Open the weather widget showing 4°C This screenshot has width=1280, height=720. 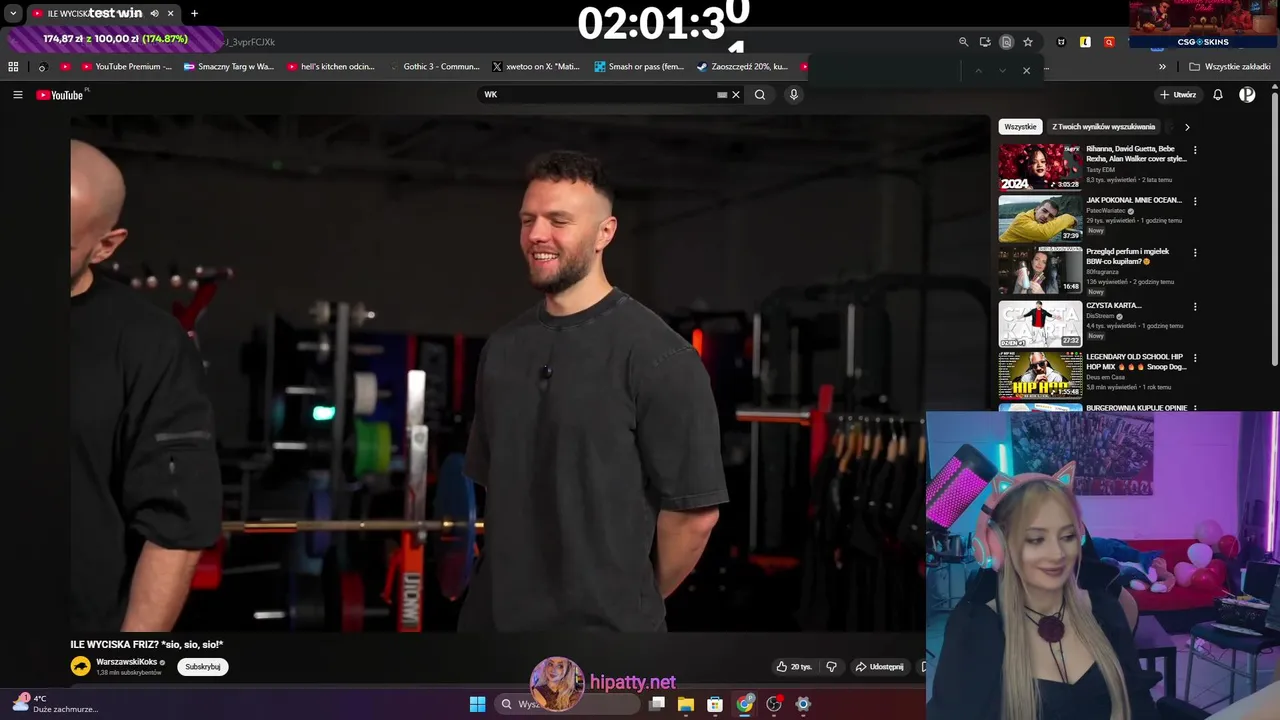[55, 703]
